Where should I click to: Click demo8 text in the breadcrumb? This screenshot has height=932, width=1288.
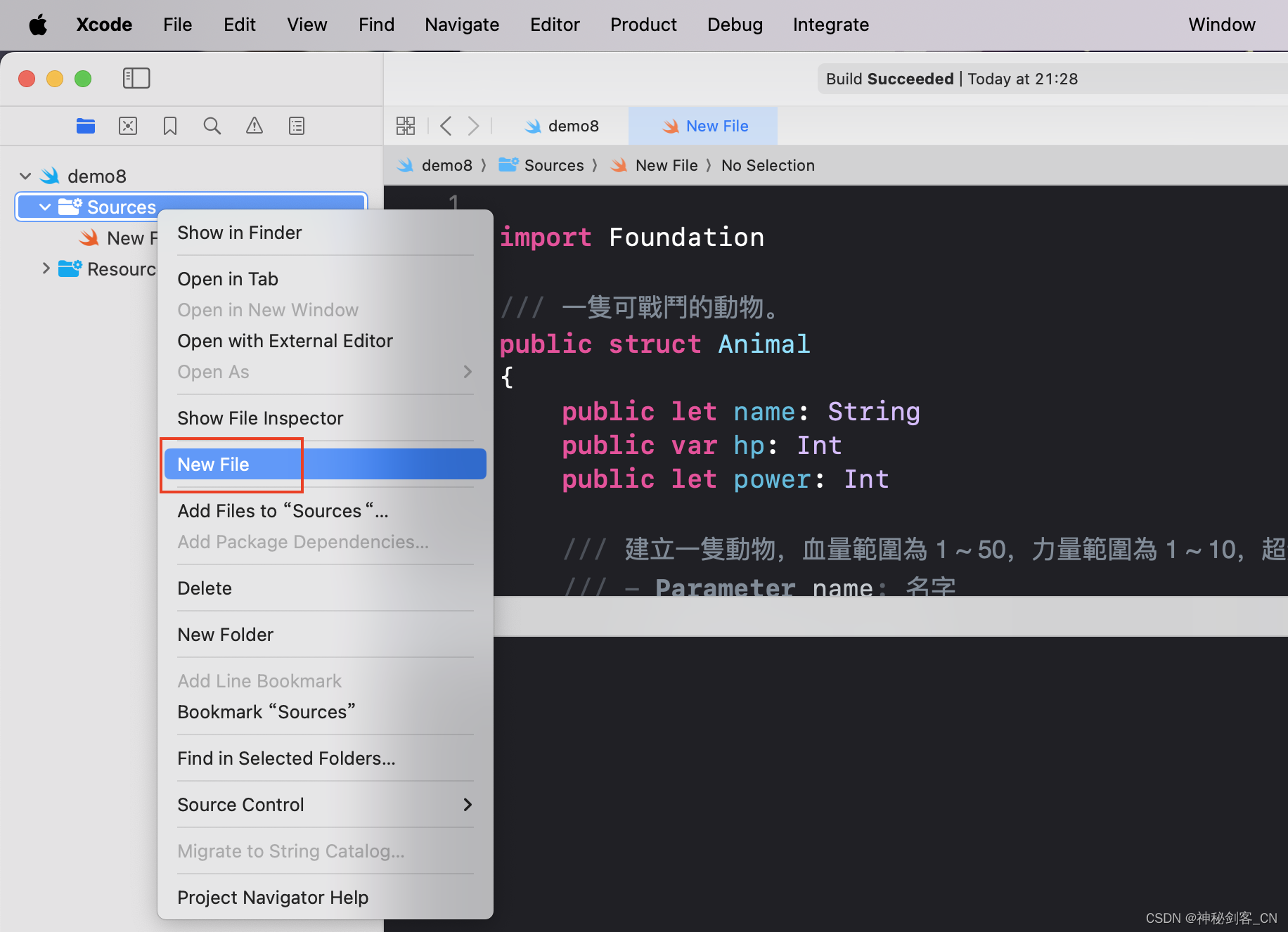(x=447, y=165)
